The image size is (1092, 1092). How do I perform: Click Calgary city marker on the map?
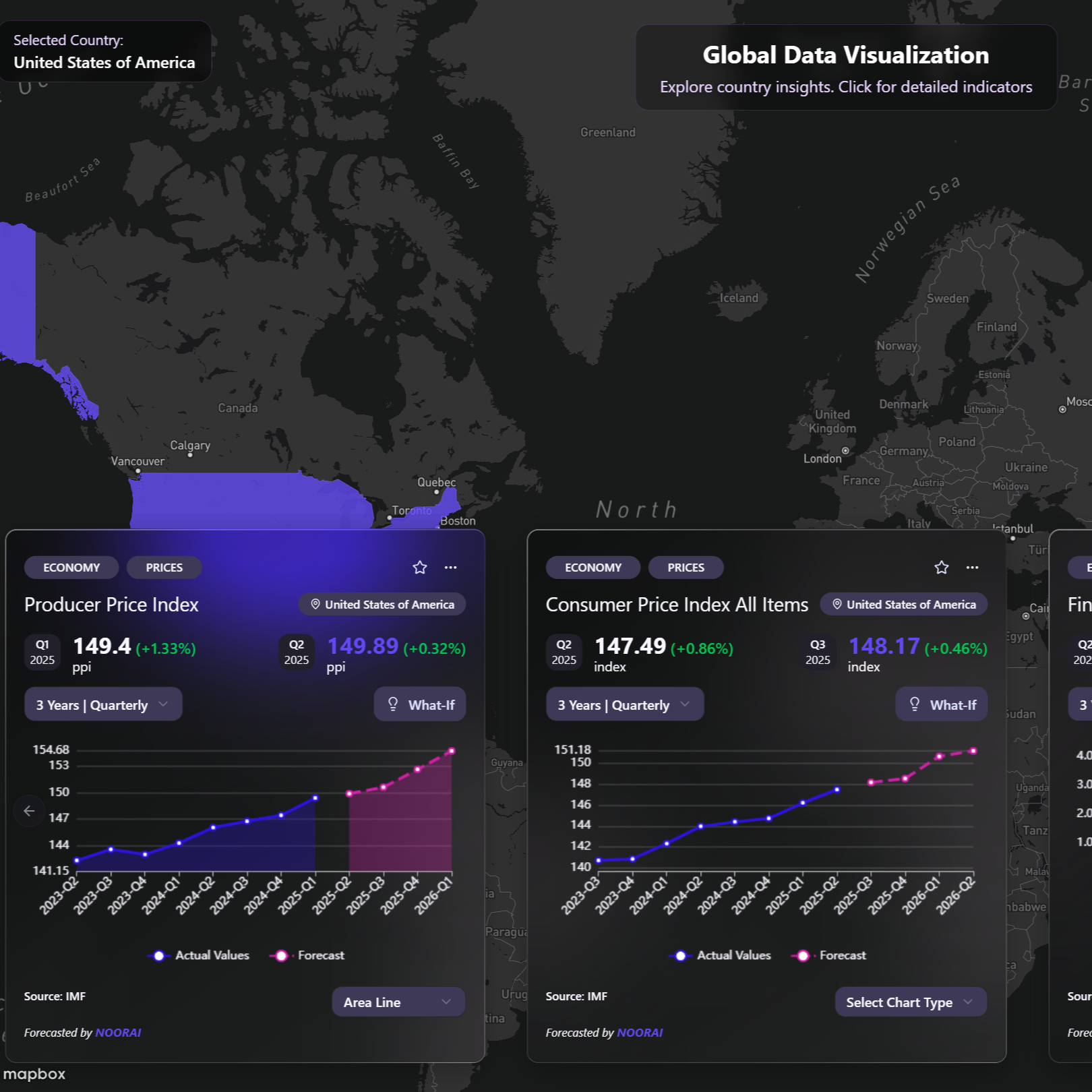pyautogui.click(x=190, y=455)
